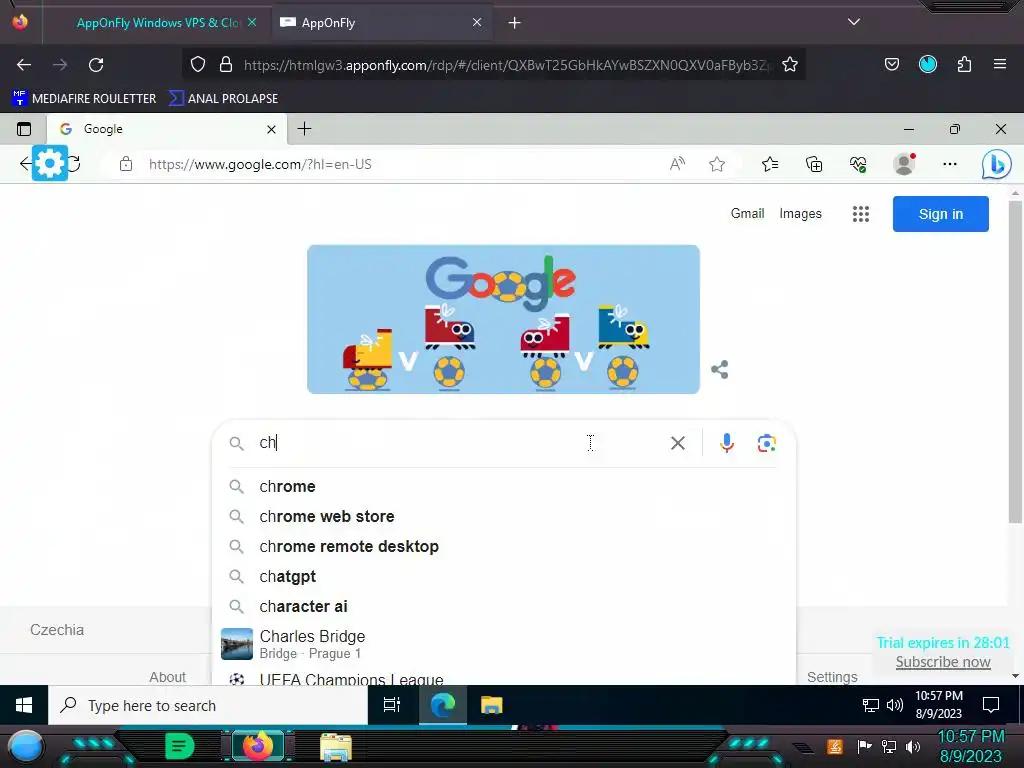This screenshot has height=768, width=1024.
Task: Click the "Type here to search" box
Action: 208,705
